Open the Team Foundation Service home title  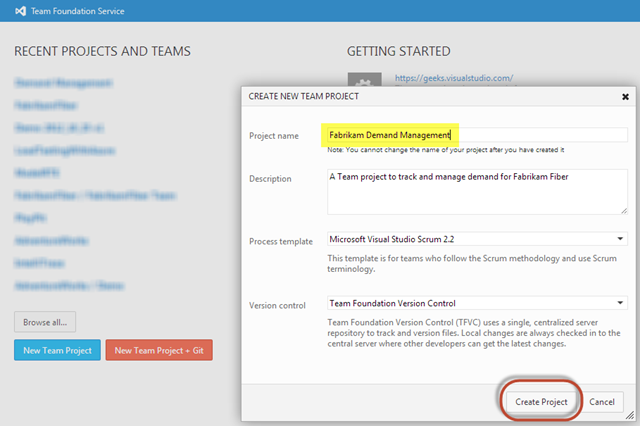[x=78, y=11]
